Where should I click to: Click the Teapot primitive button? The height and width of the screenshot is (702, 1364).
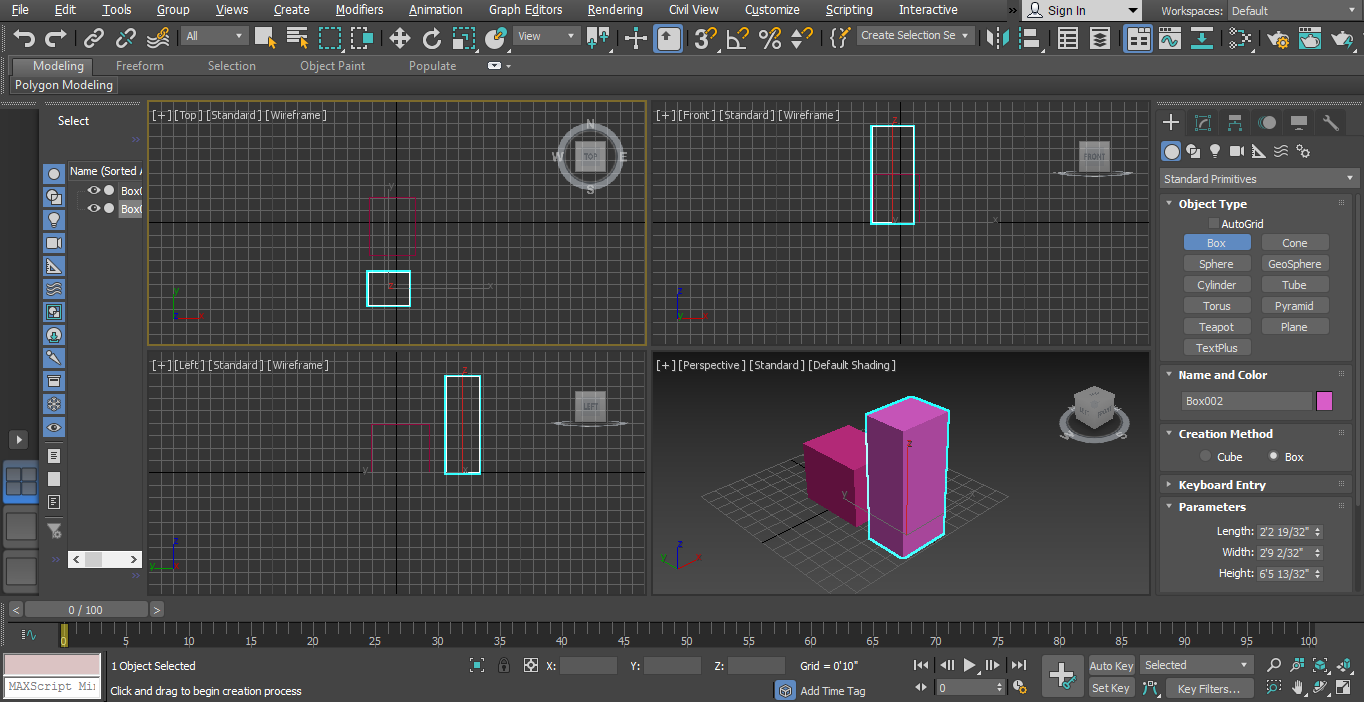click(1216, 327)
